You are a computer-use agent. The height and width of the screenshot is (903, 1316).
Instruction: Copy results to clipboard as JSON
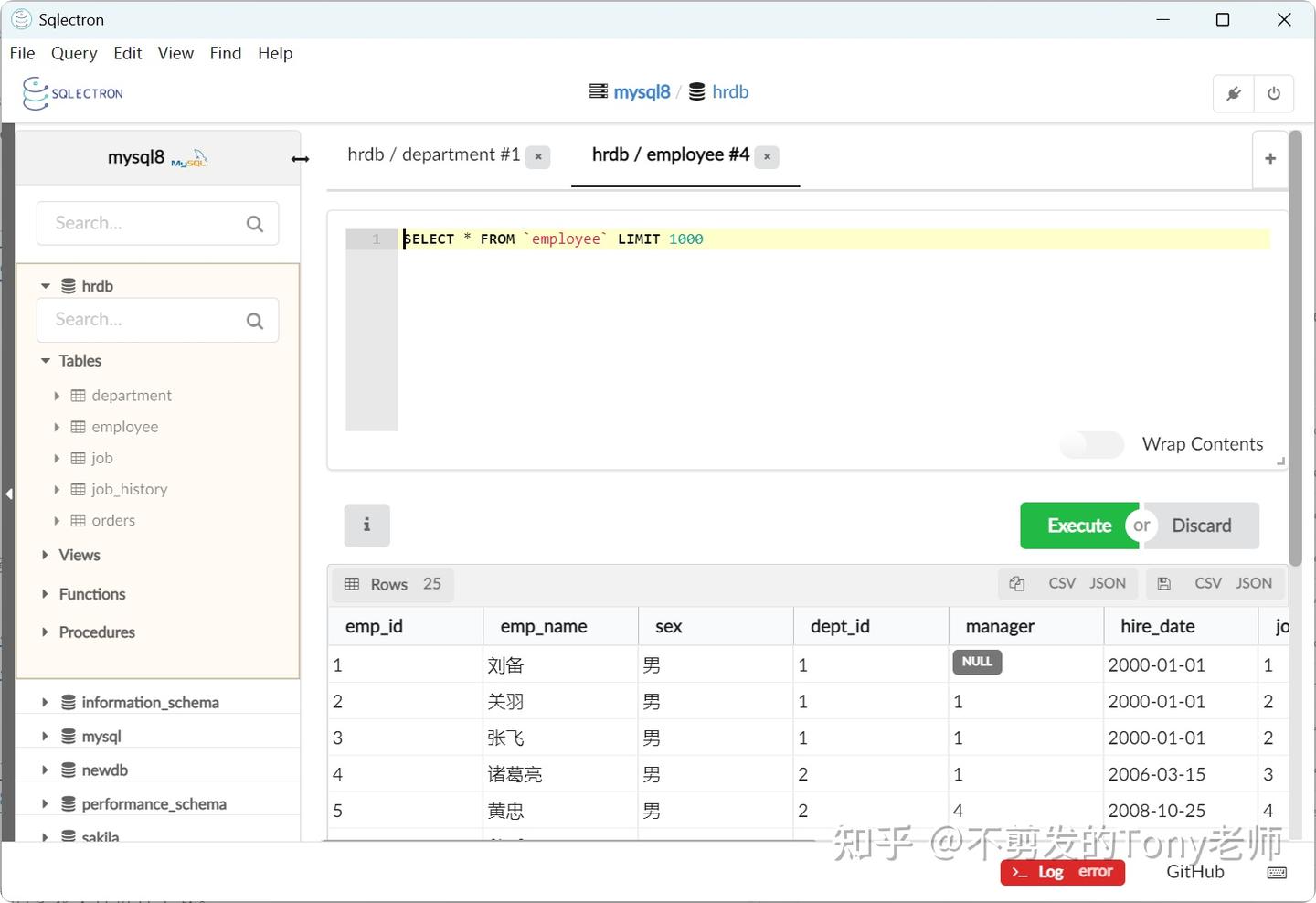point(1108,583)
